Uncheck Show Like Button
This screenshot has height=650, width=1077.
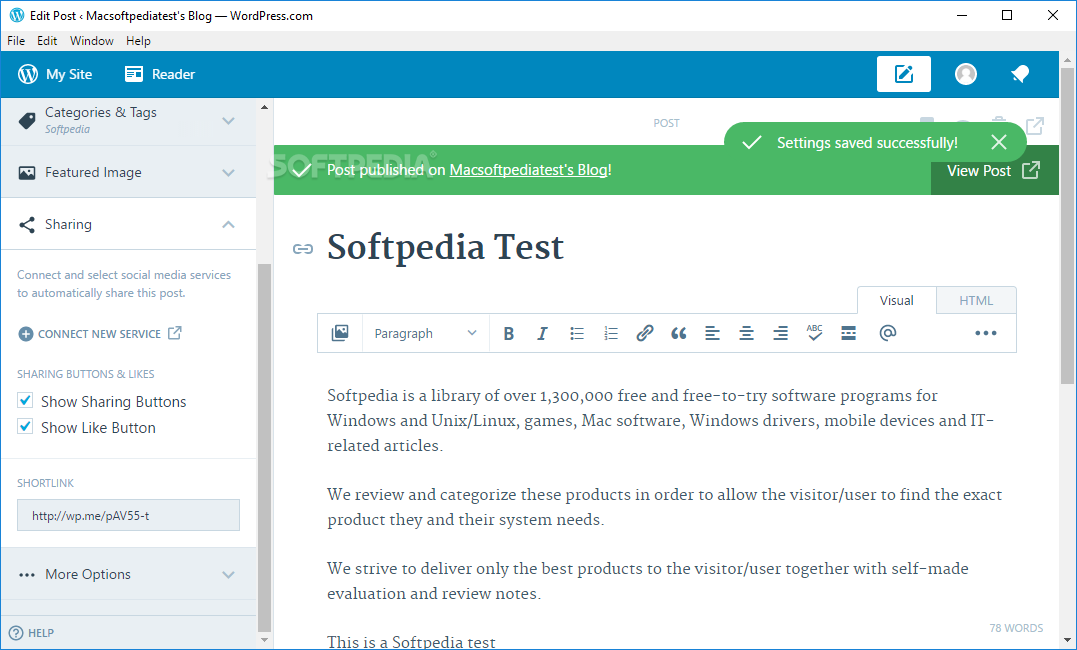tap(25, 427)
